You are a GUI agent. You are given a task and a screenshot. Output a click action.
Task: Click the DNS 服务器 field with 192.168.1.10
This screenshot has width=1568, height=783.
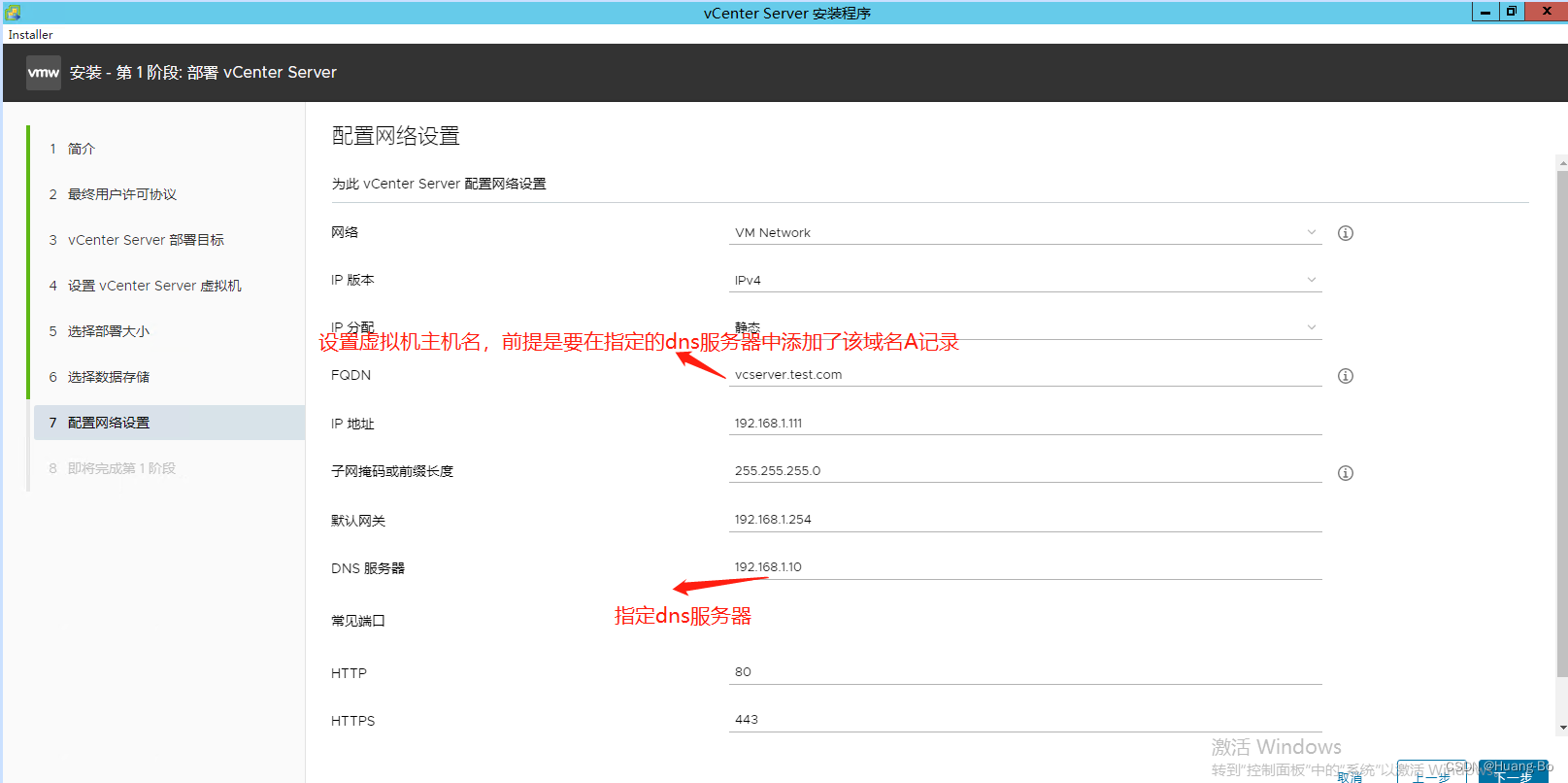tap(1025, 567)
